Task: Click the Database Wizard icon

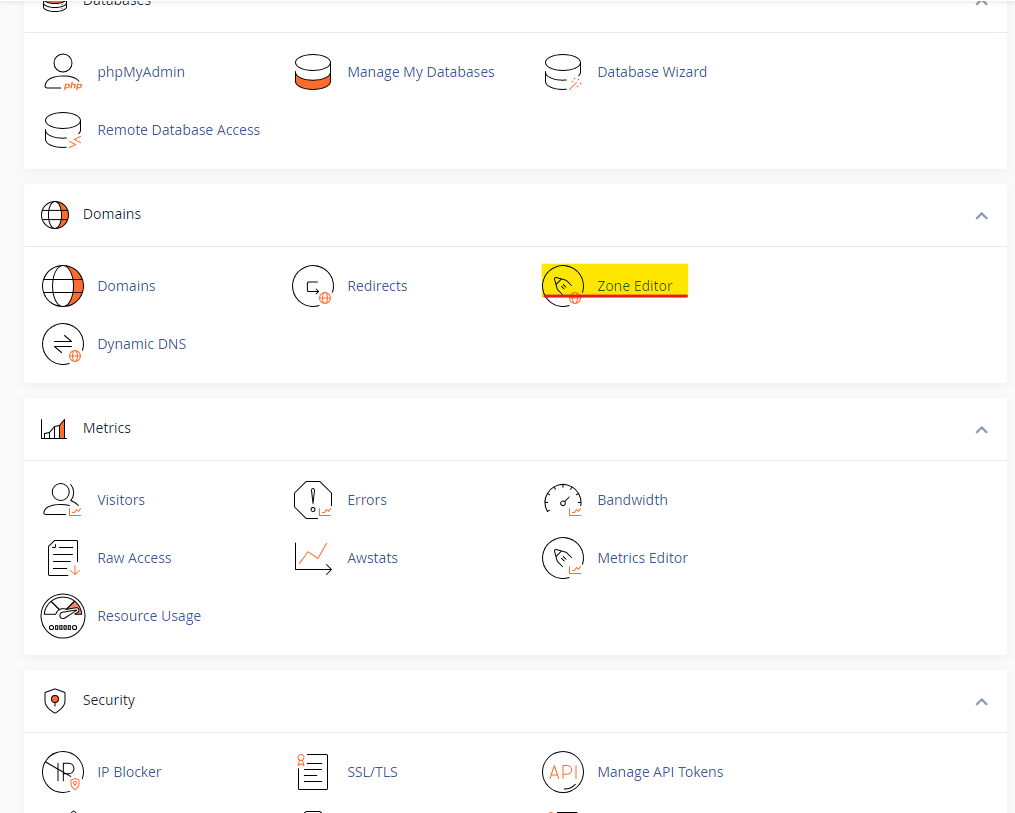Action: click(563, 71)
